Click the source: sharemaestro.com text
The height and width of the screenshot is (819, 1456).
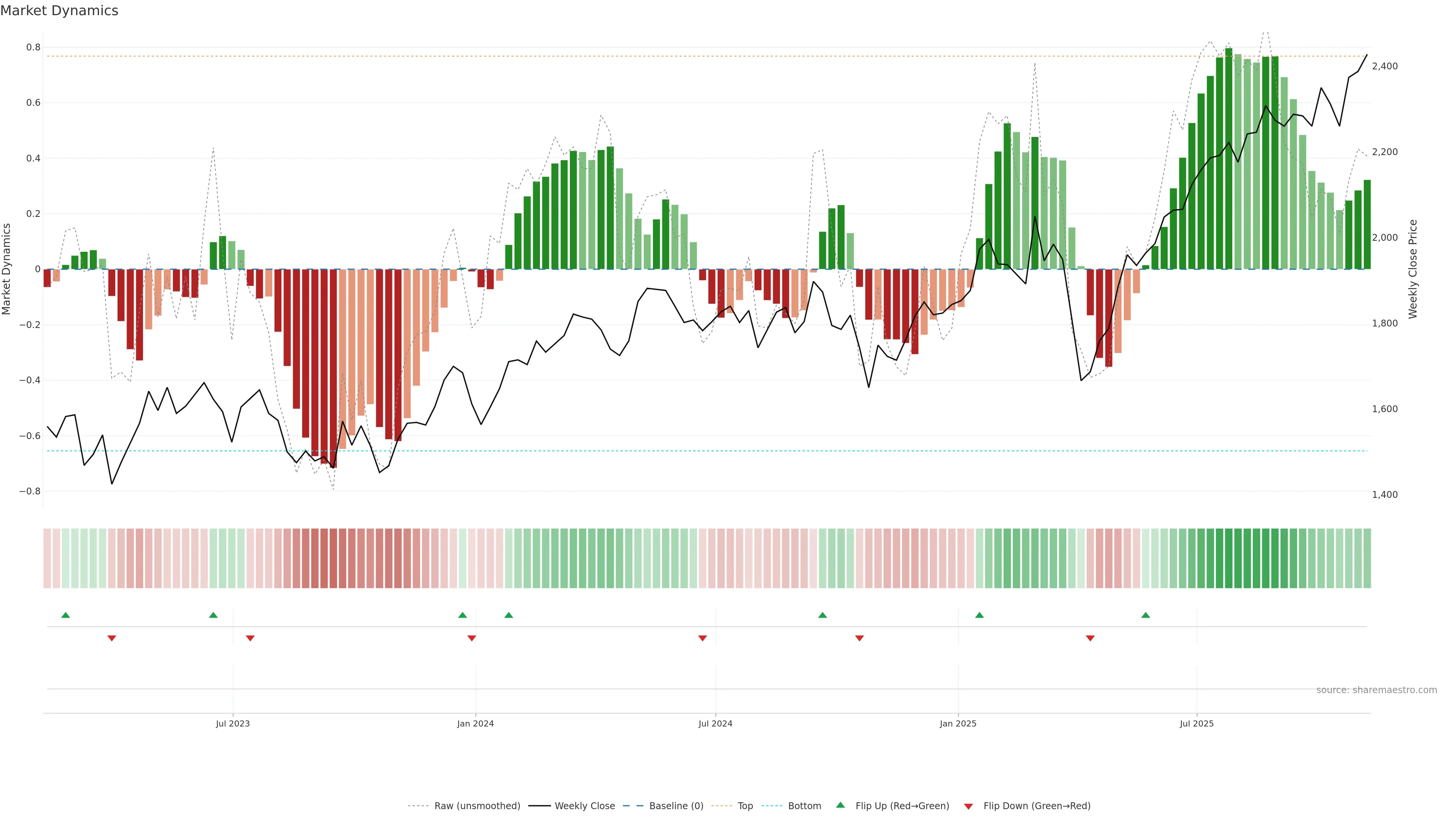[1376, 690]
